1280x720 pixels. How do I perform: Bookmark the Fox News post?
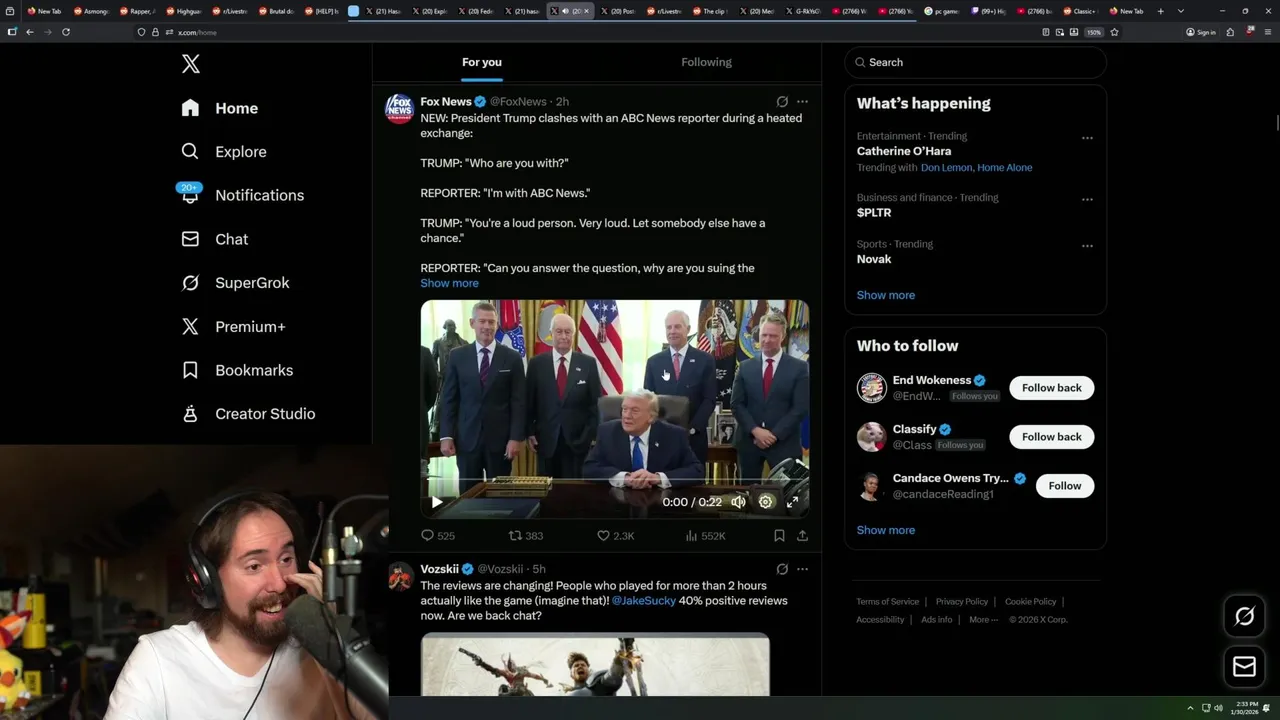click(x=779, y=536)
